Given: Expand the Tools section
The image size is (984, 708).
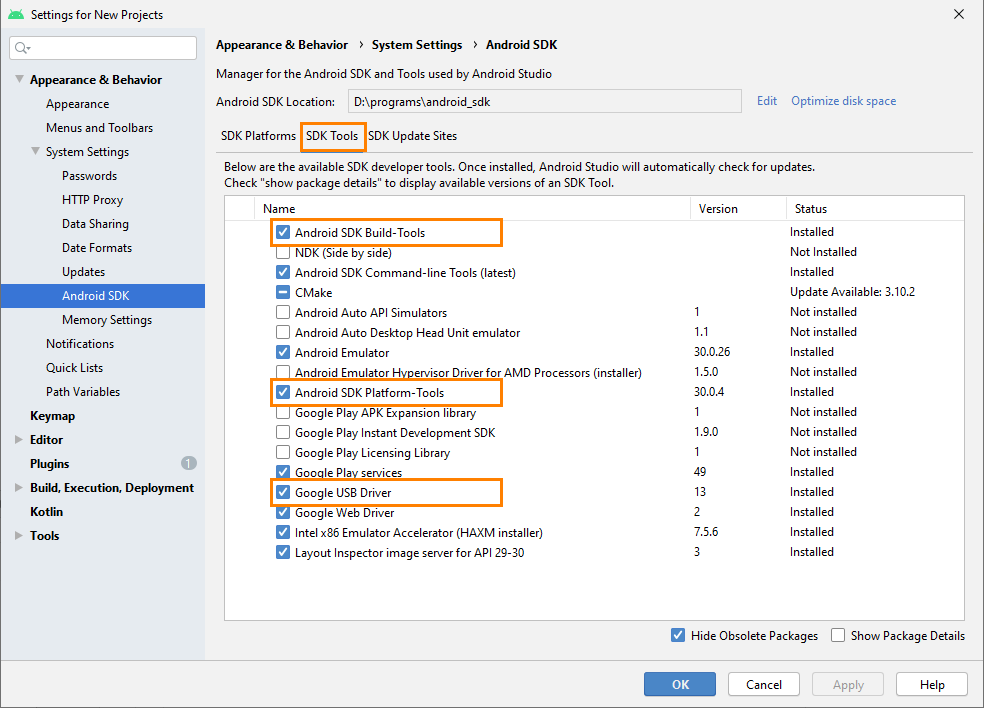Looking at the screenshot, I should click(x=17, y=535).
